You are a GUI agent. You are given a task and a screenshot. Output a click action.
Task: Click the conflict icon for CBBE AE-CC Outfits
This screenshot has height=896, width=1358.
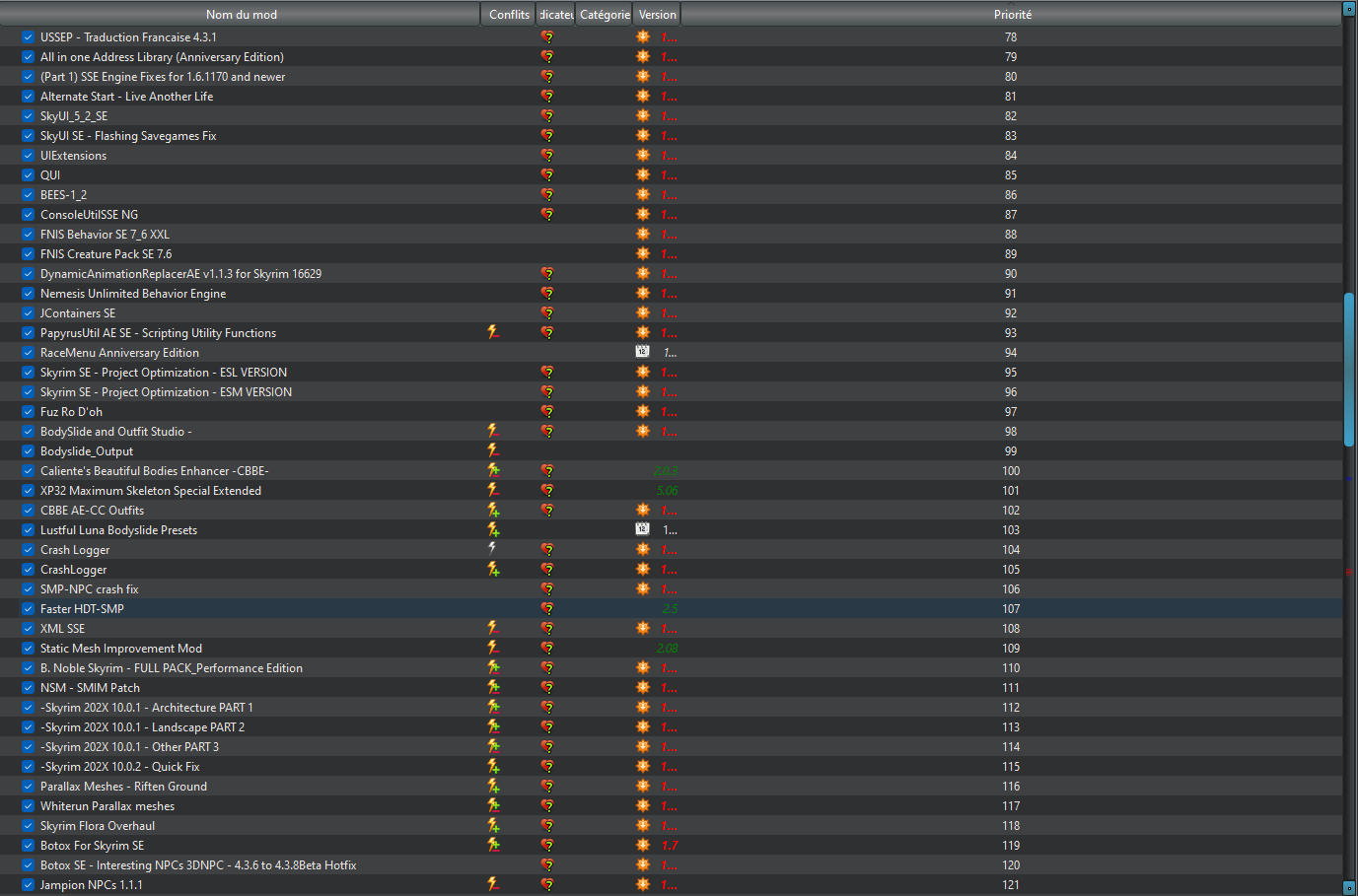pyautogui.click(x=493, y=510)
